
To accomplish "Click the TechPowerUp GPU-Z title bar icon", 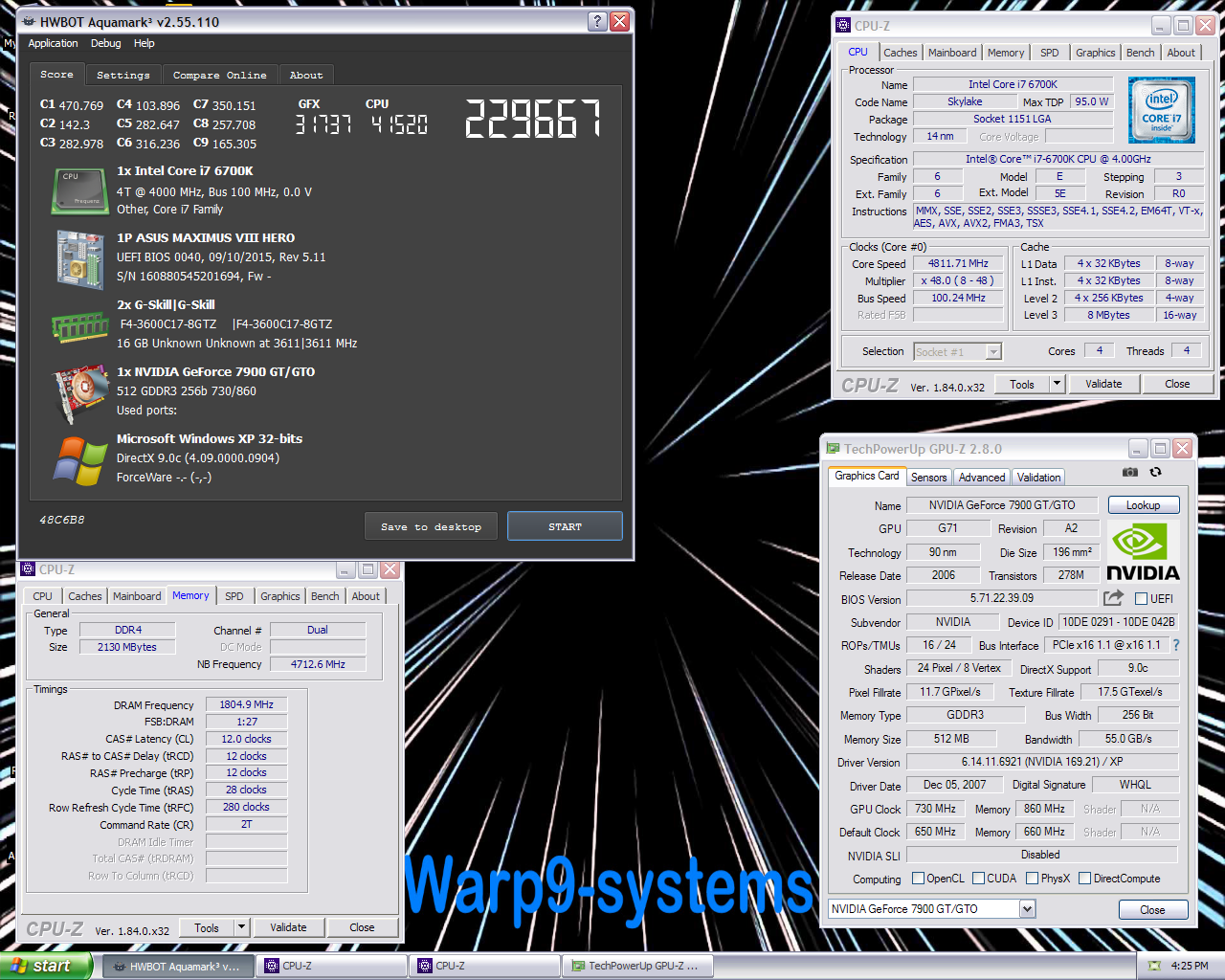I will coord(833,448).
